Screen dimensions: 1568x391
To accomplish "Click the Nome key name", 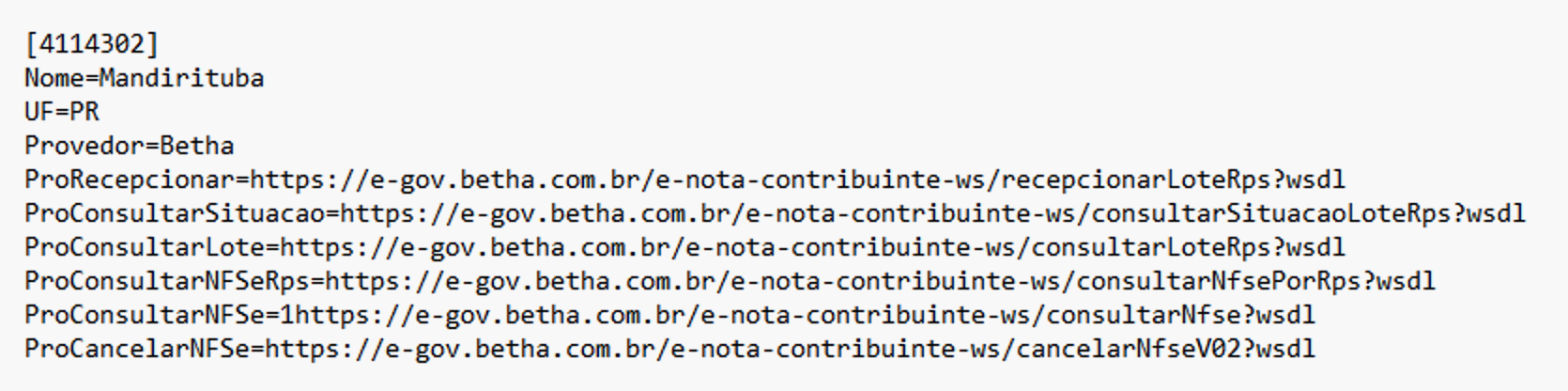I will pos(54,78).
